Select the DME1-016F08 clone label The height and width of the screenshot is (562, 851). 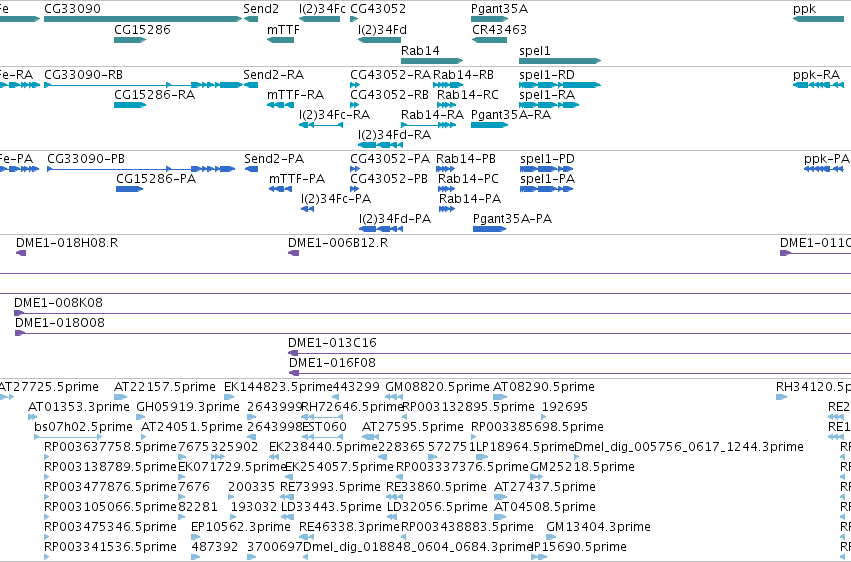332,362
